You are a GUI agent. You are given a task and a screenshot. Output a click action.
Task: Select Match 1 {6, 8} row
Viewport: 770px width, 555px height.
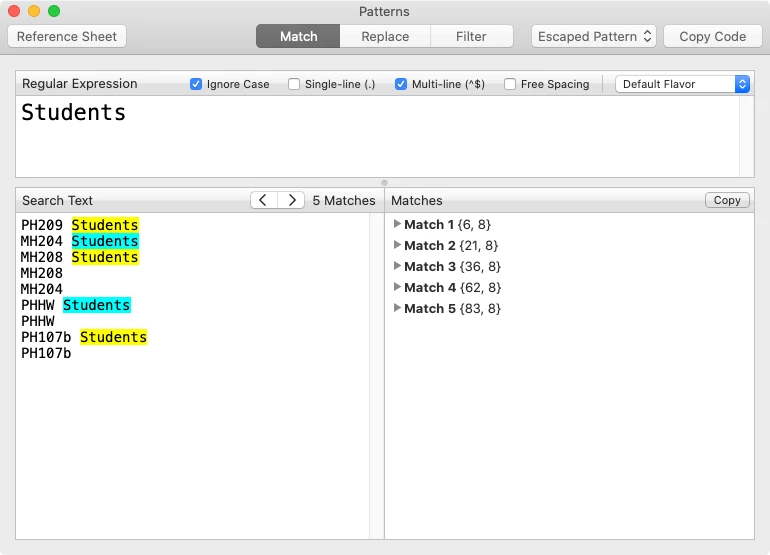(x=570, y=224)
